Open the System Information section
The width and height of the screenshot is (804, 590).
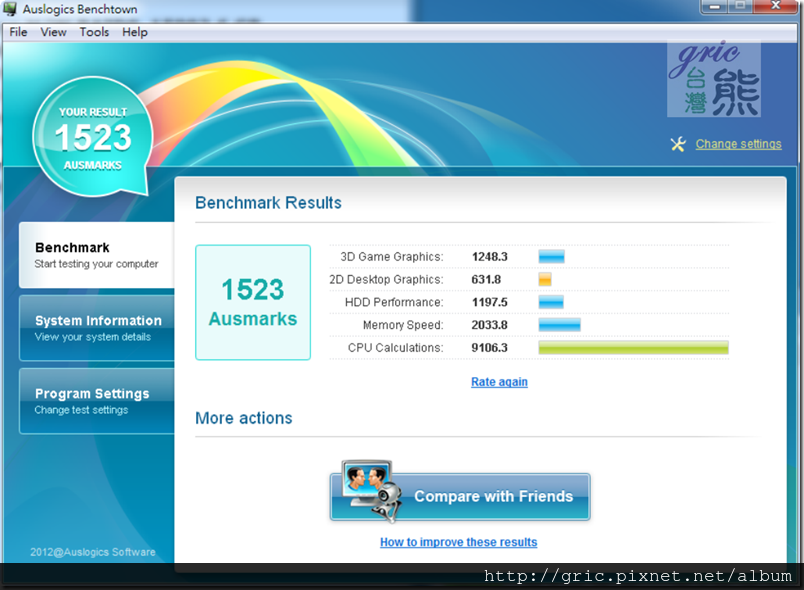(97, 328)
